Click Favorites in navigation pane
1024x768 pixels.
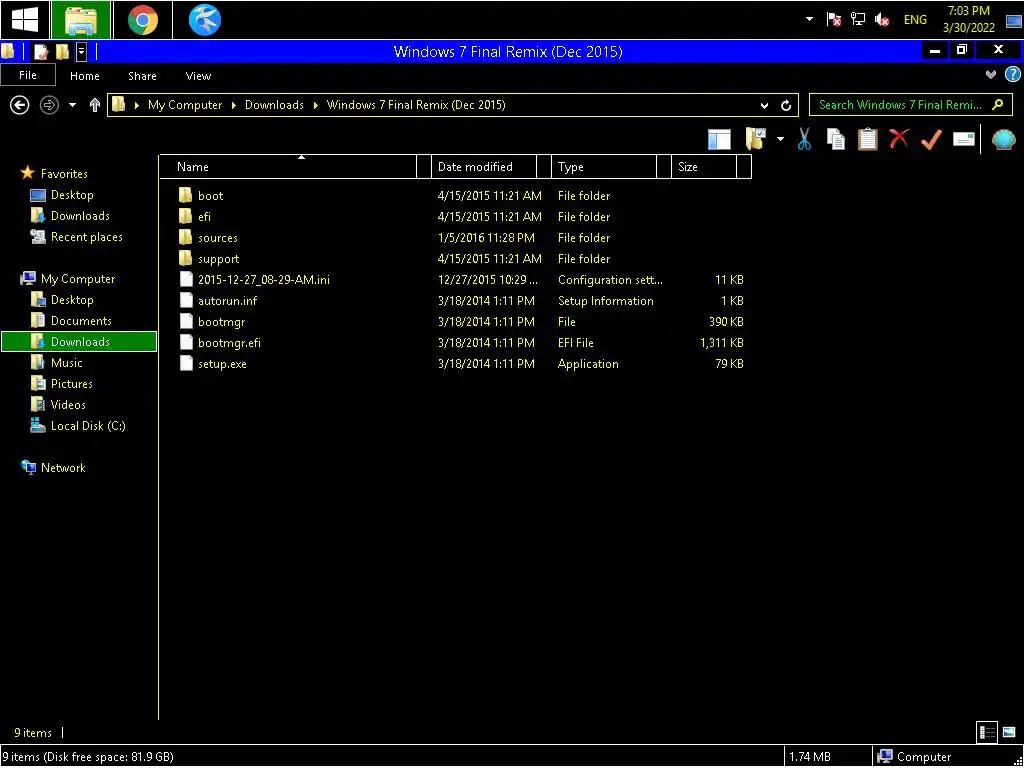point(64,174)
